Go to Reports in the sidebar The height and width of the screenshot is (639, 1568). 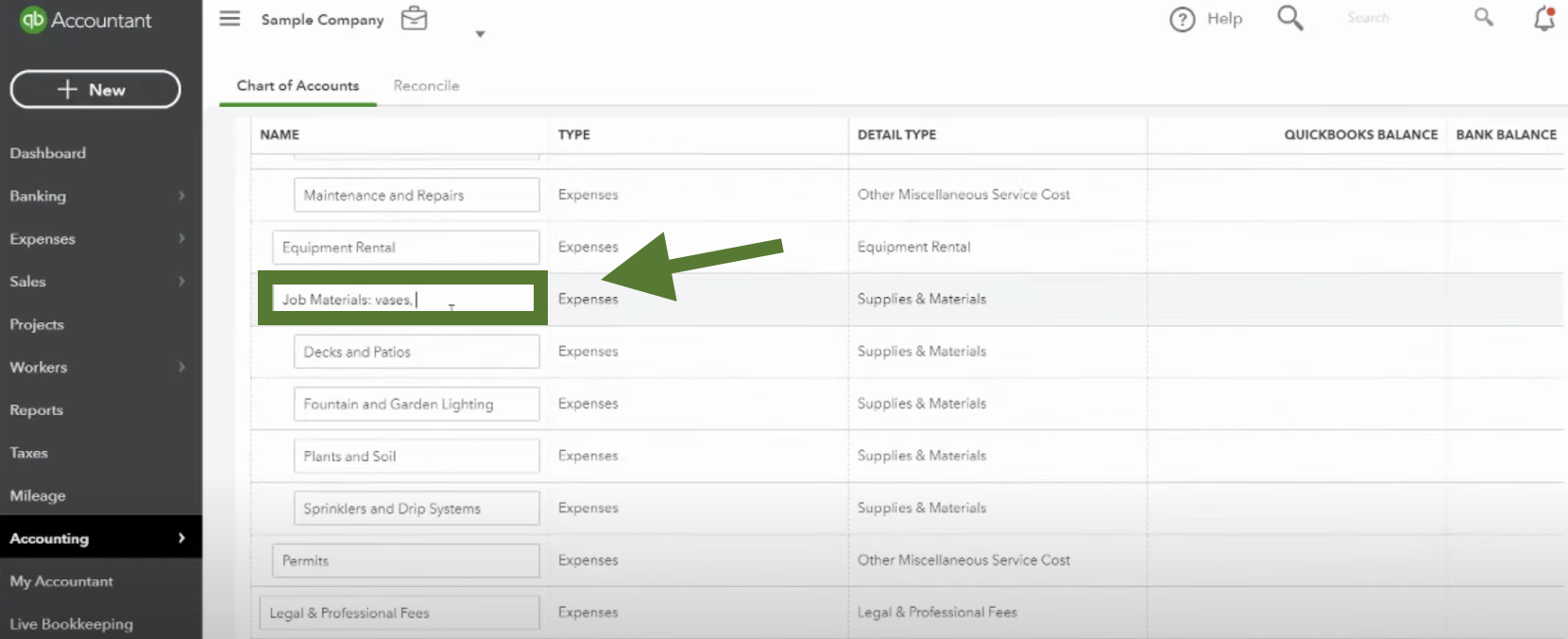click(x=37, y=410)
